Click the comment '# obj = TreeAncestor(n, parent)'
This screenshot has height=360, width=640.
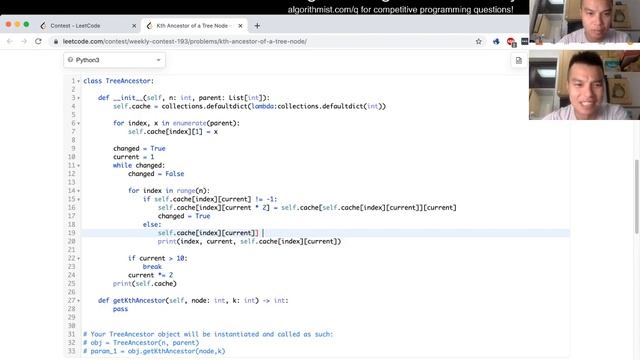pyautogui.click(x=141, y=342)
